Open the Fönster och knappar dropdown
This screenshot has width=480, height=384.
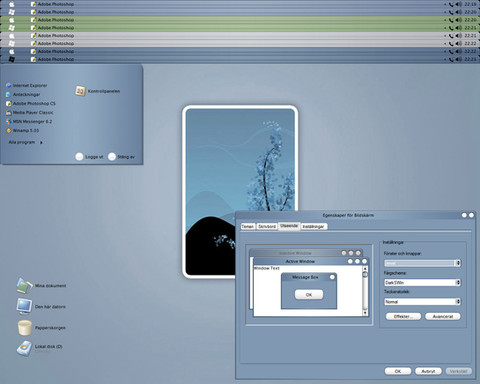coord(422,263)
